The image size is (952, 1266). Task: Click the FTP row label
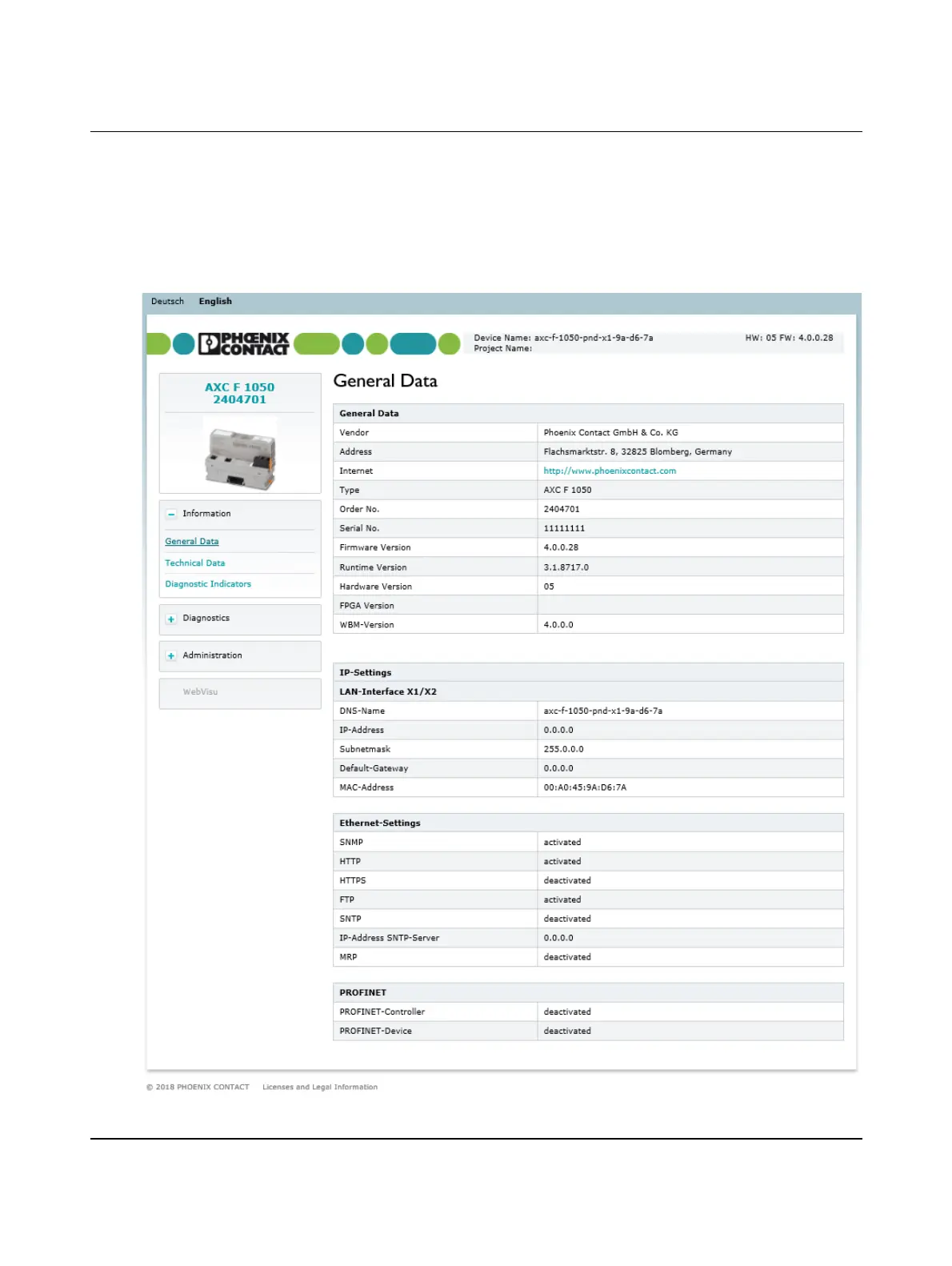(x=346, y=900)
